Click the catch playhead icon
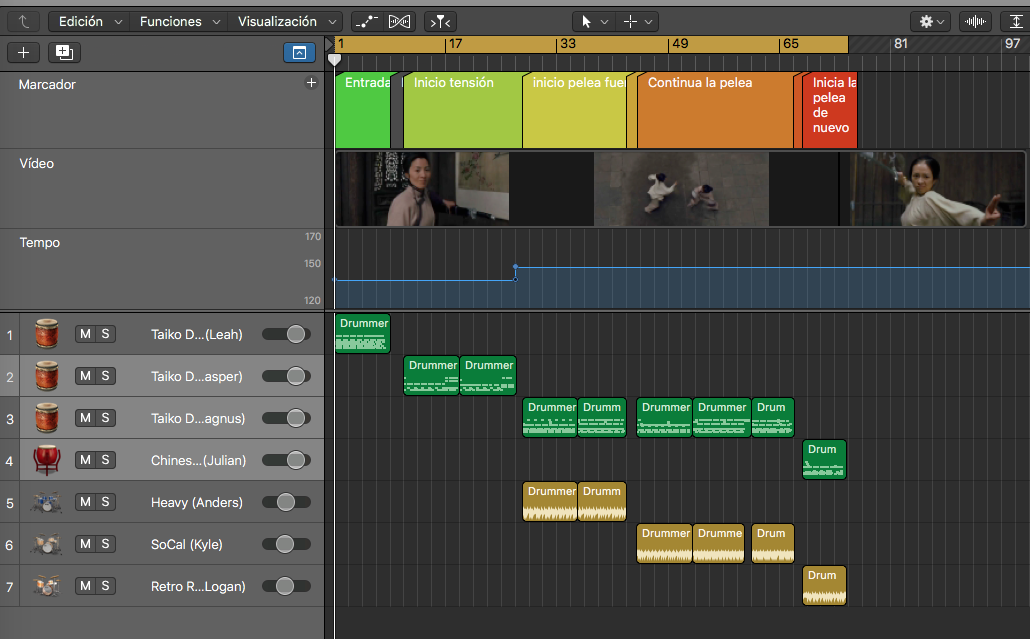Screen dimensions: 1030x639 pyautogui.click(x=440, y=22)
